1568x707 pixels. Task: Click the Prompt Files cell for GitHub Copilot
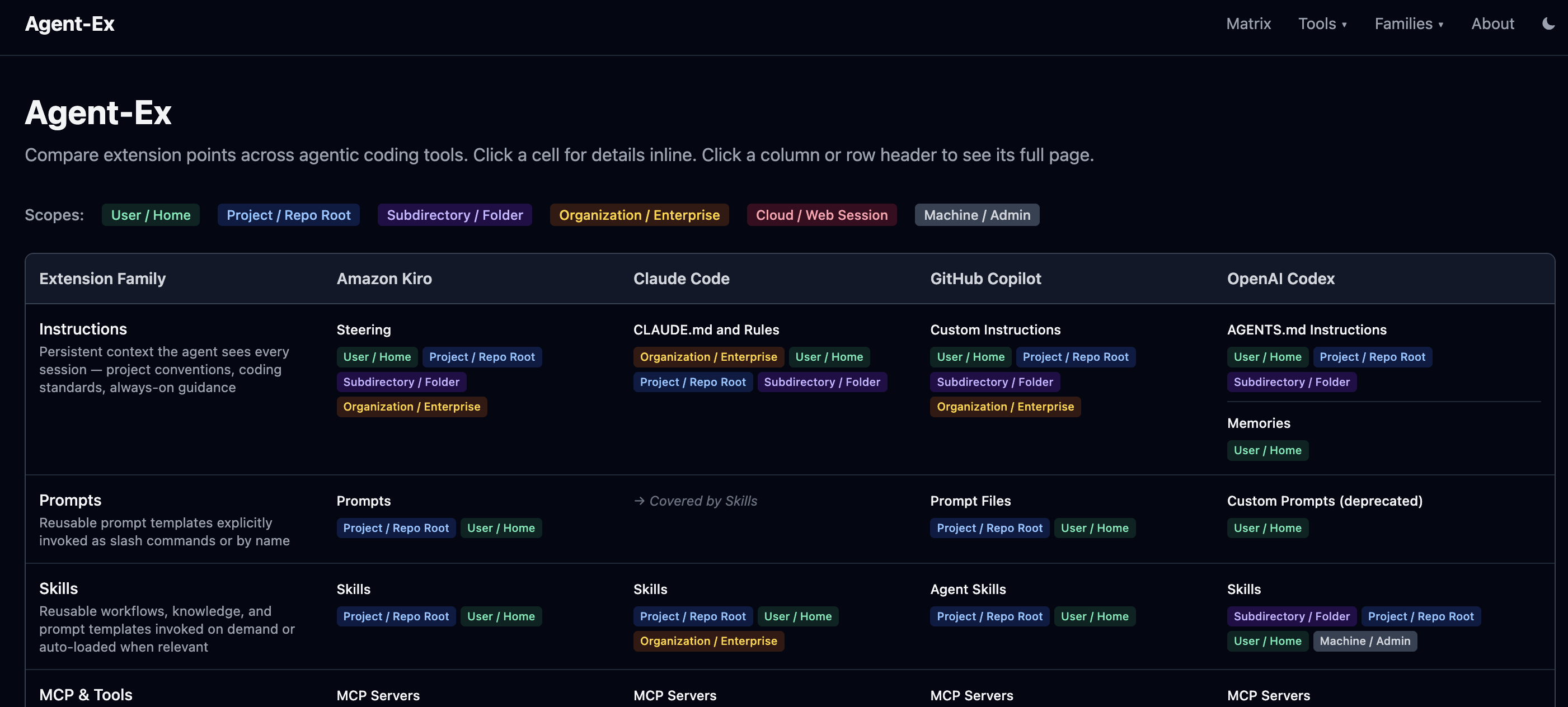[x=970, y=501]
